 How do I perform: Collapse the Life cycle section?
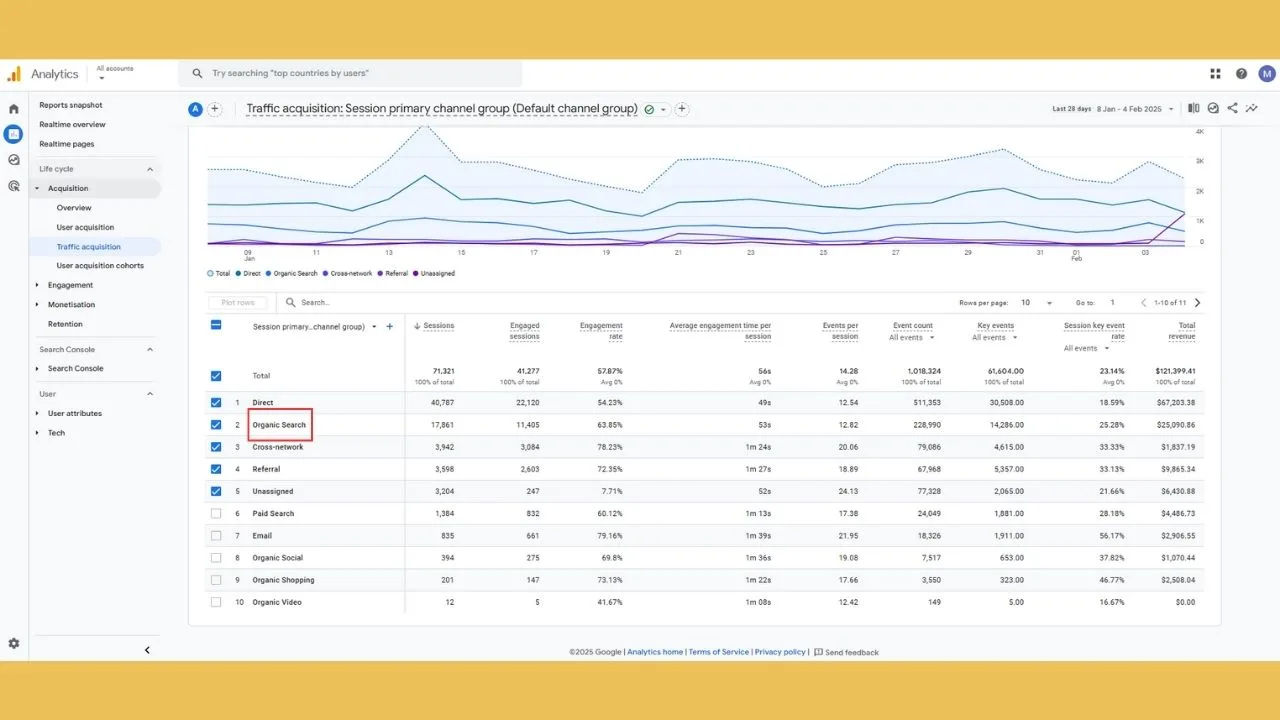click(150, 169)
